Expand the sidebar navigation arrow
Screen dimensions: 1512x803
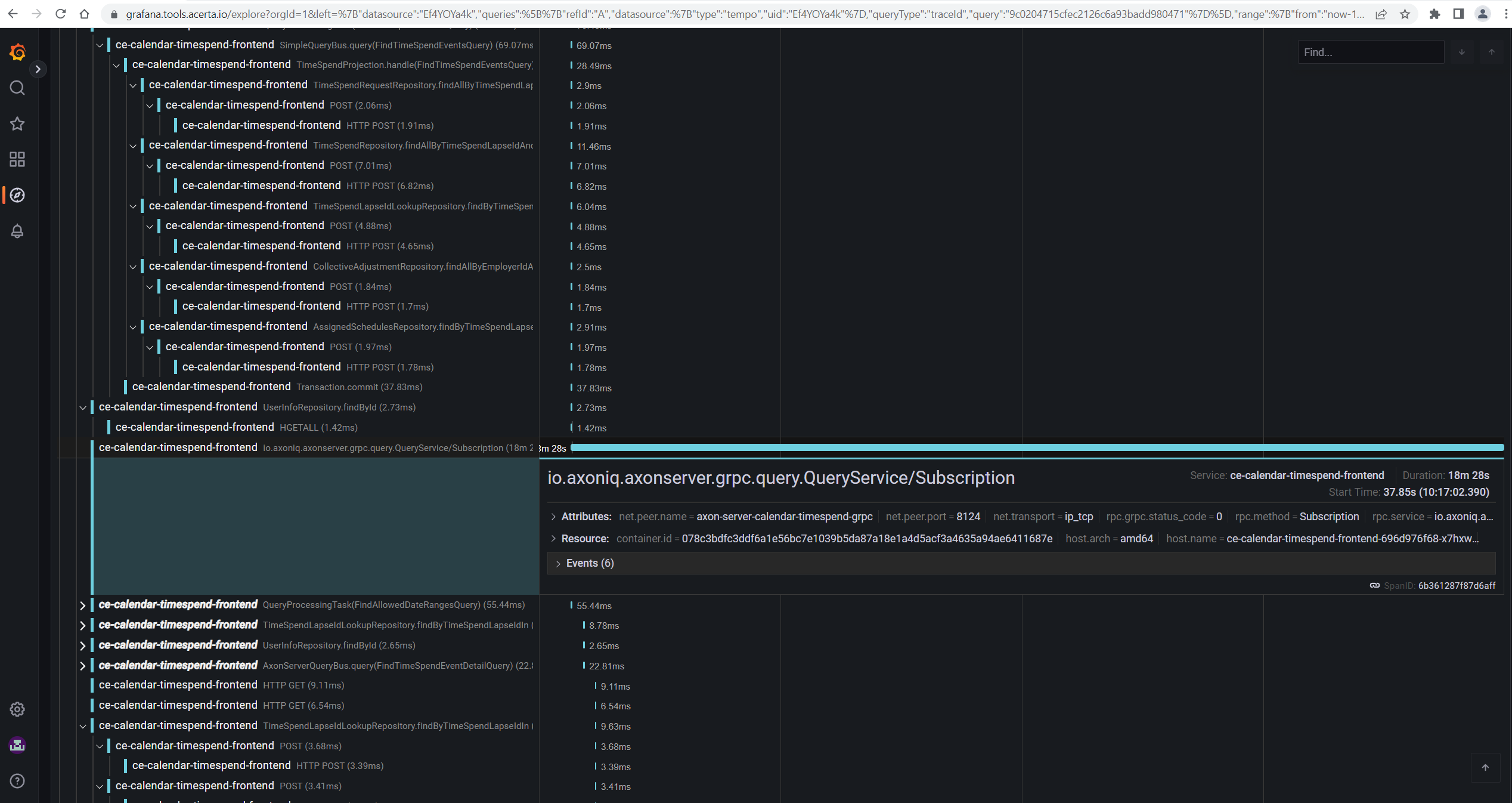tap(38, 69)
